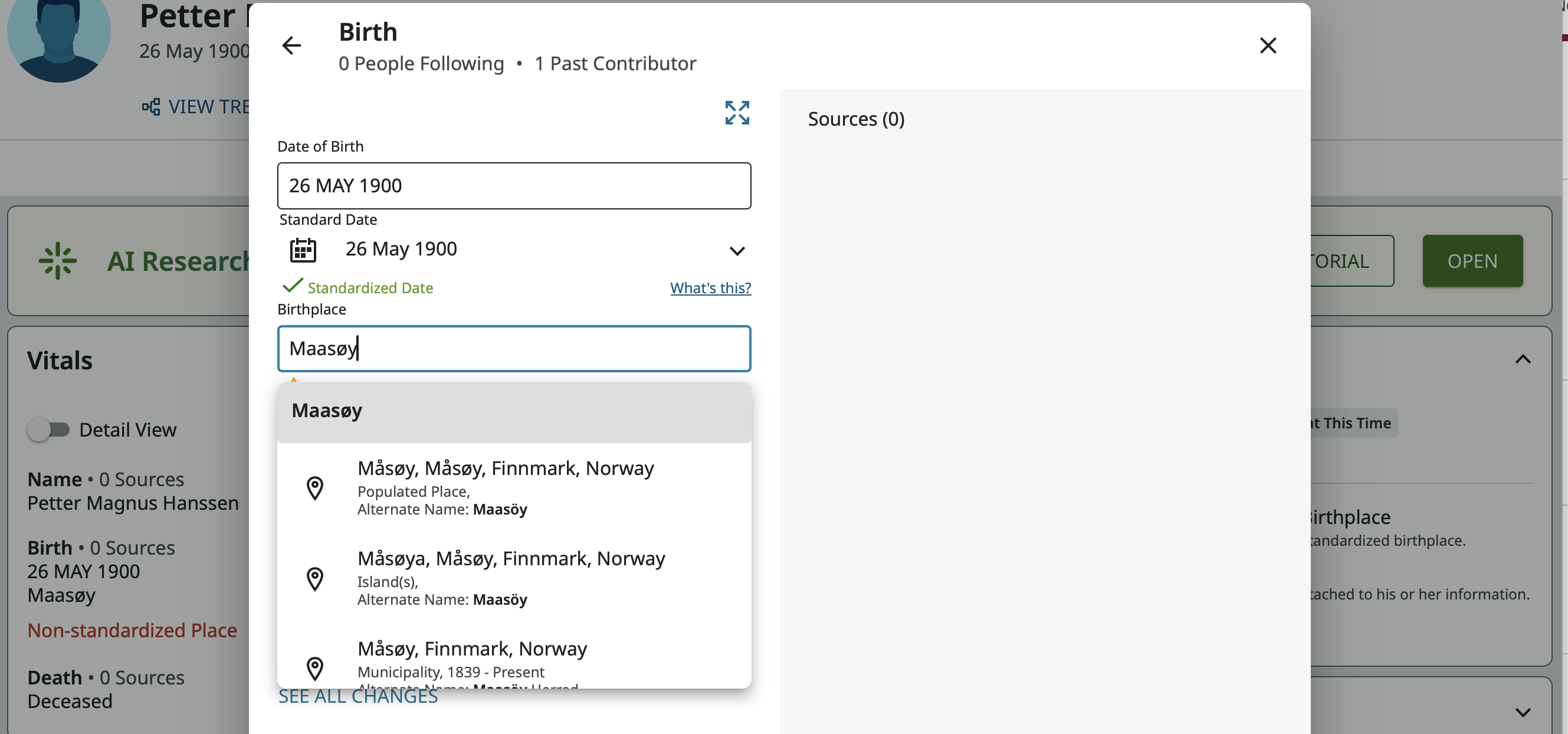Expand the lower right panel chevron
This screenshot has height=734, width=1568.
(x=1523, y=712)
